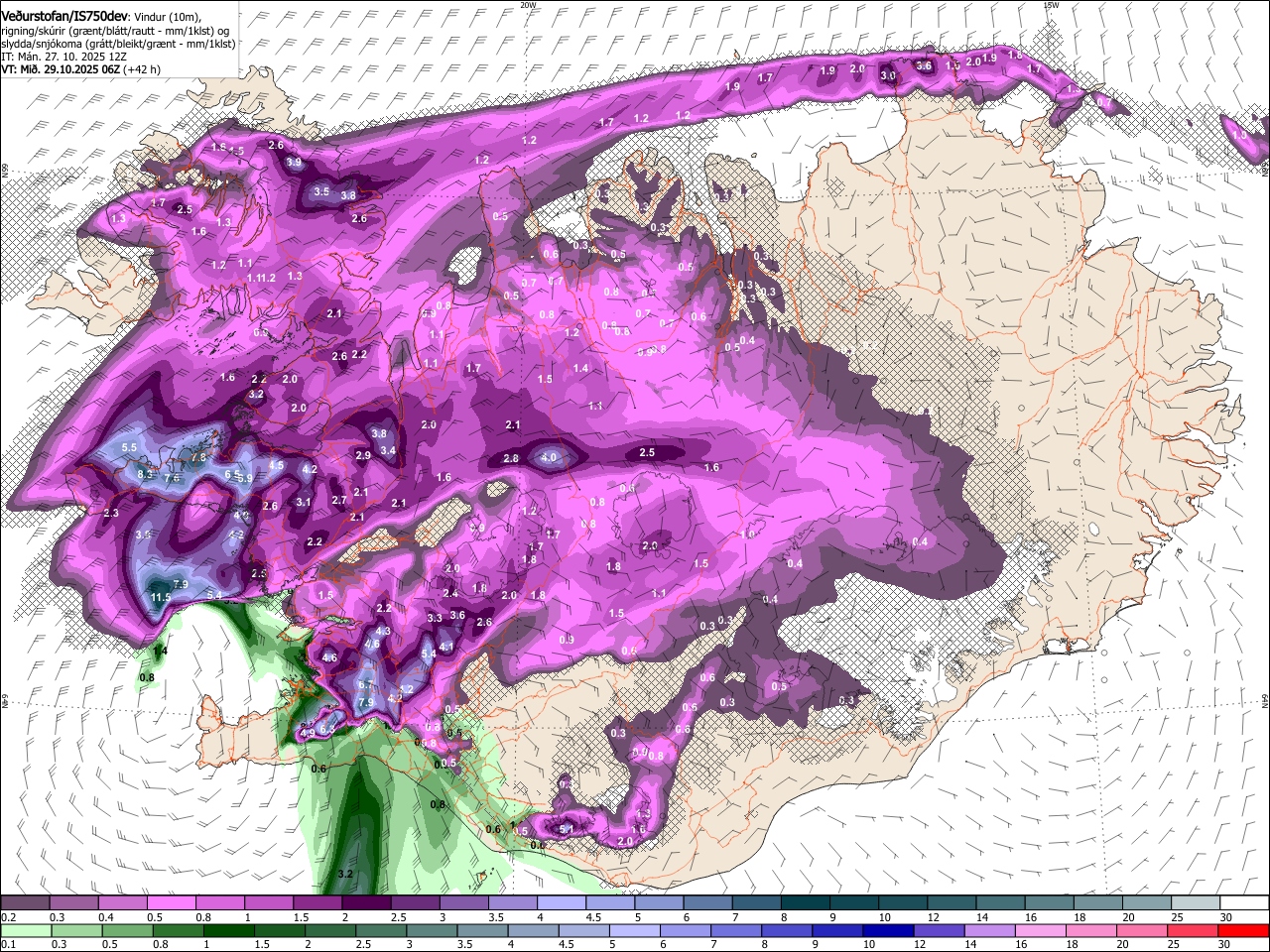Select the light lavender 4 swatch in the upper legend
The width and height of the screenshot is (1270, 952).
561,903
